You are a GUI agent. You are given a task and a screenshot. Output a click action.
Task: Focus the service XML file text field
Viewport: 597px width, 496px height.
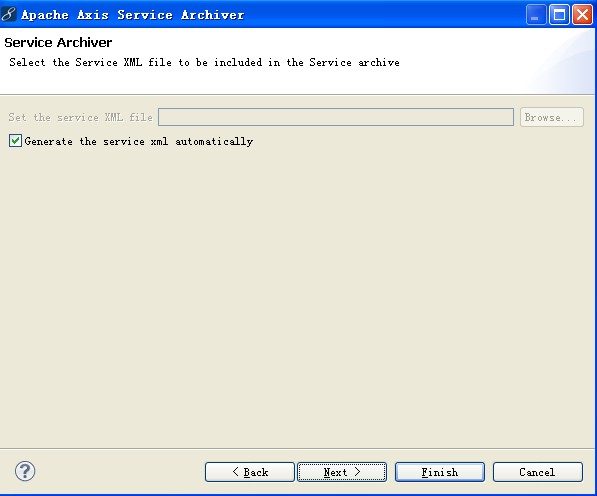click(336, 117)
